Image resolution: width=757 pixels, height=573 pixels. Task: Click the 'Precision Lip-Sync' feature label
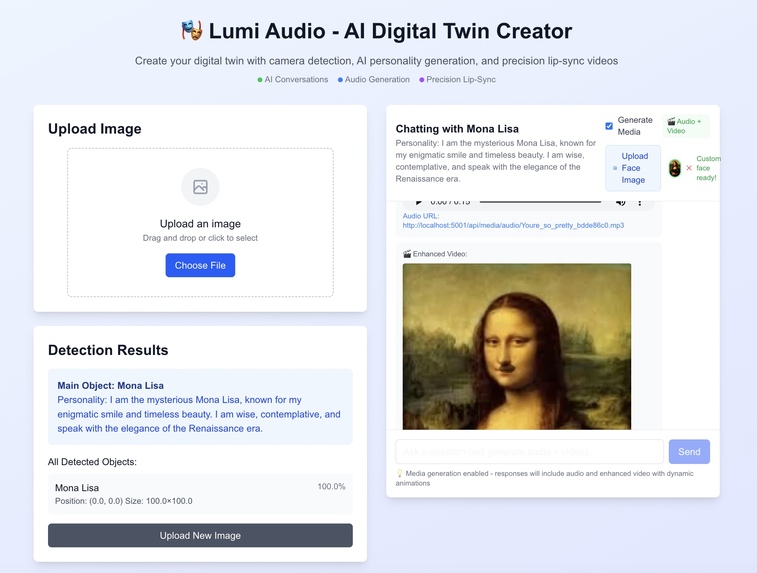[x=461, y=80]
